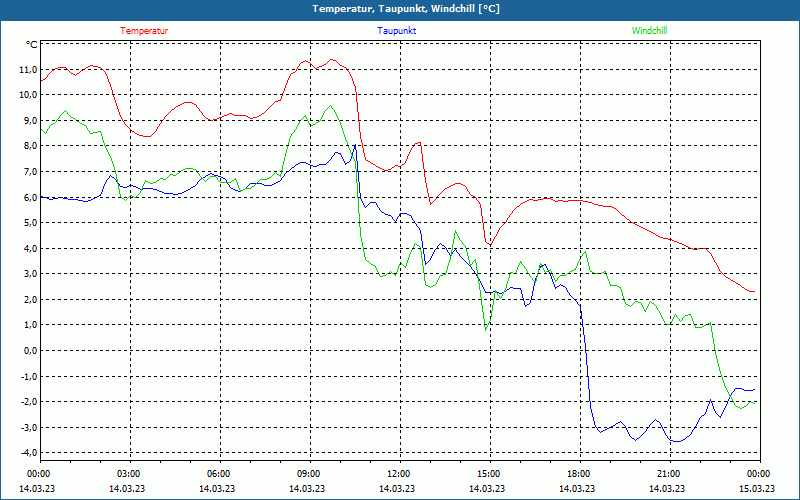
Task: Click the 9,0 y-axis value
Action: [x=30, y=120]
